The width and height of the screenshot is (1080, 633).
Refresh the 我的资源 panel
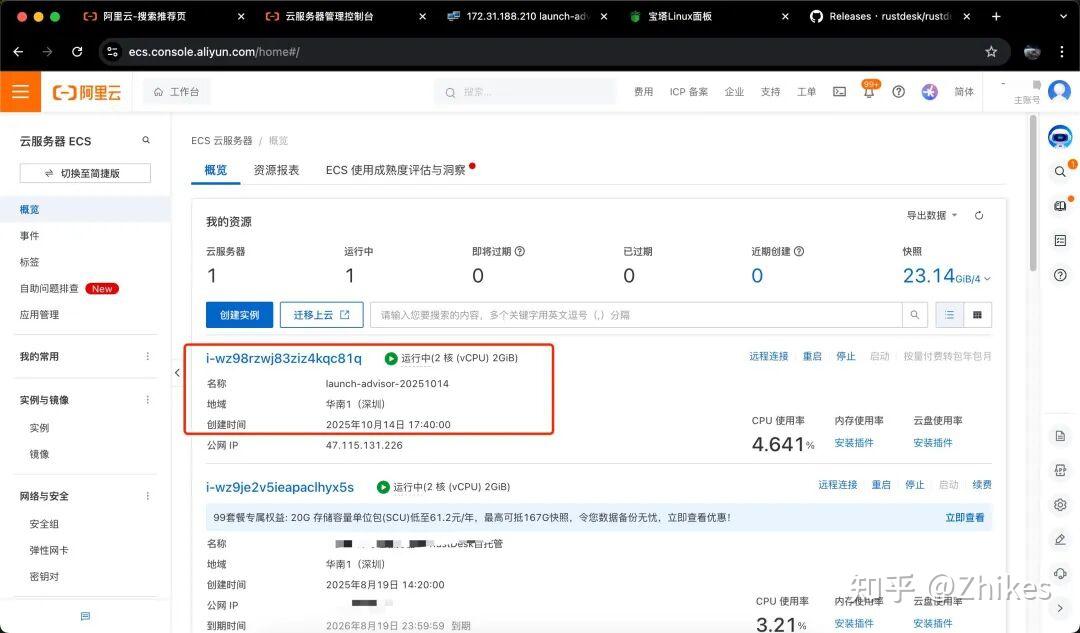coord(979,216)
